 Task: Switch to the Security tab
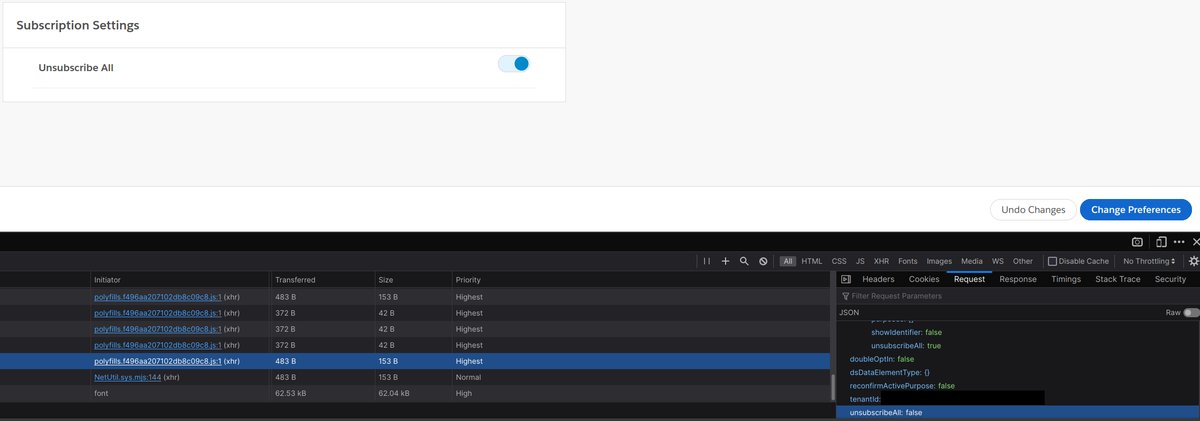[1170, 279]
